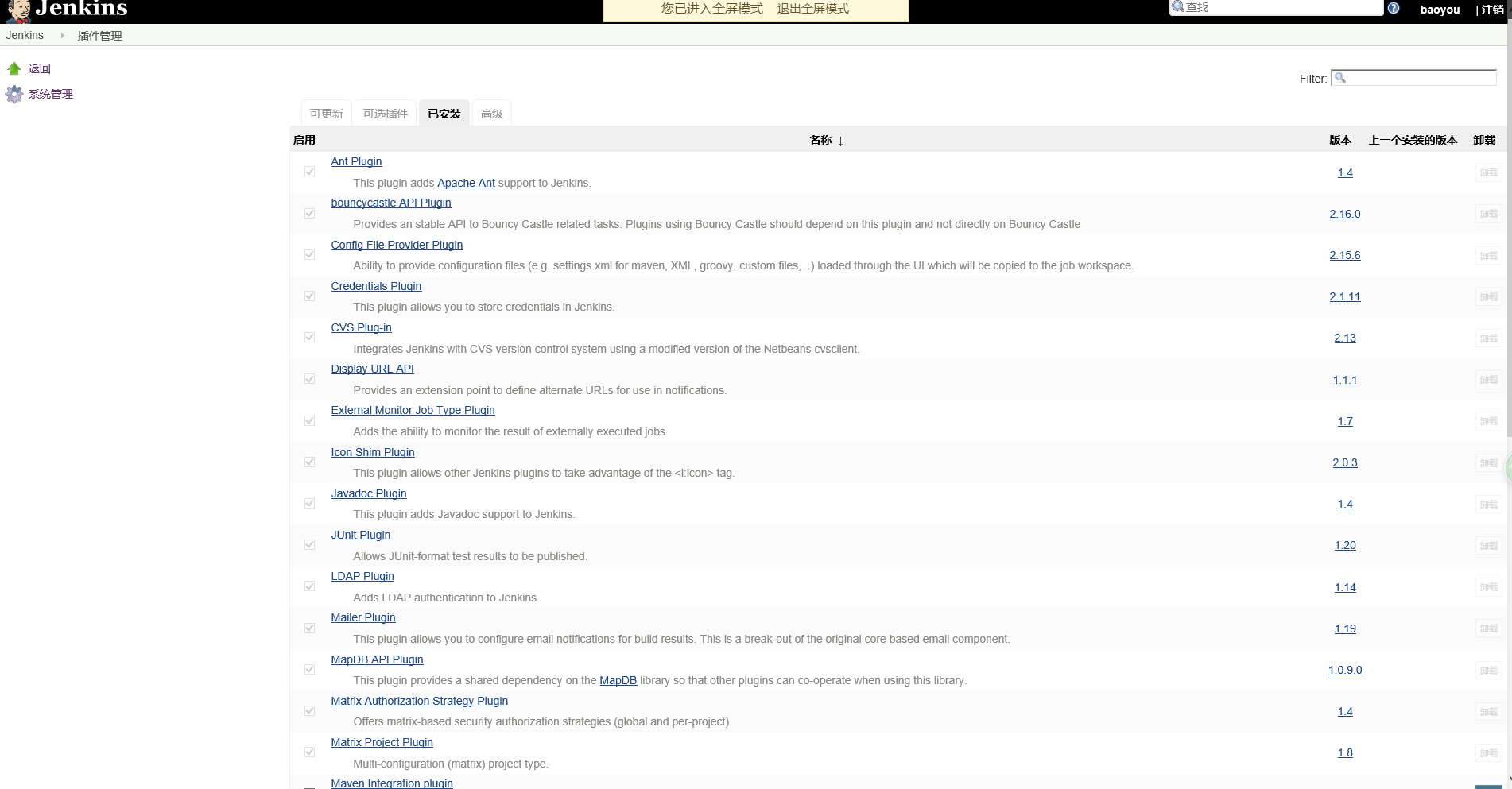The height and width of the screenshot is (789, 1512).
Task: Uninstall Ant Plugin via 卸载 button
Action: (1488, 172)
